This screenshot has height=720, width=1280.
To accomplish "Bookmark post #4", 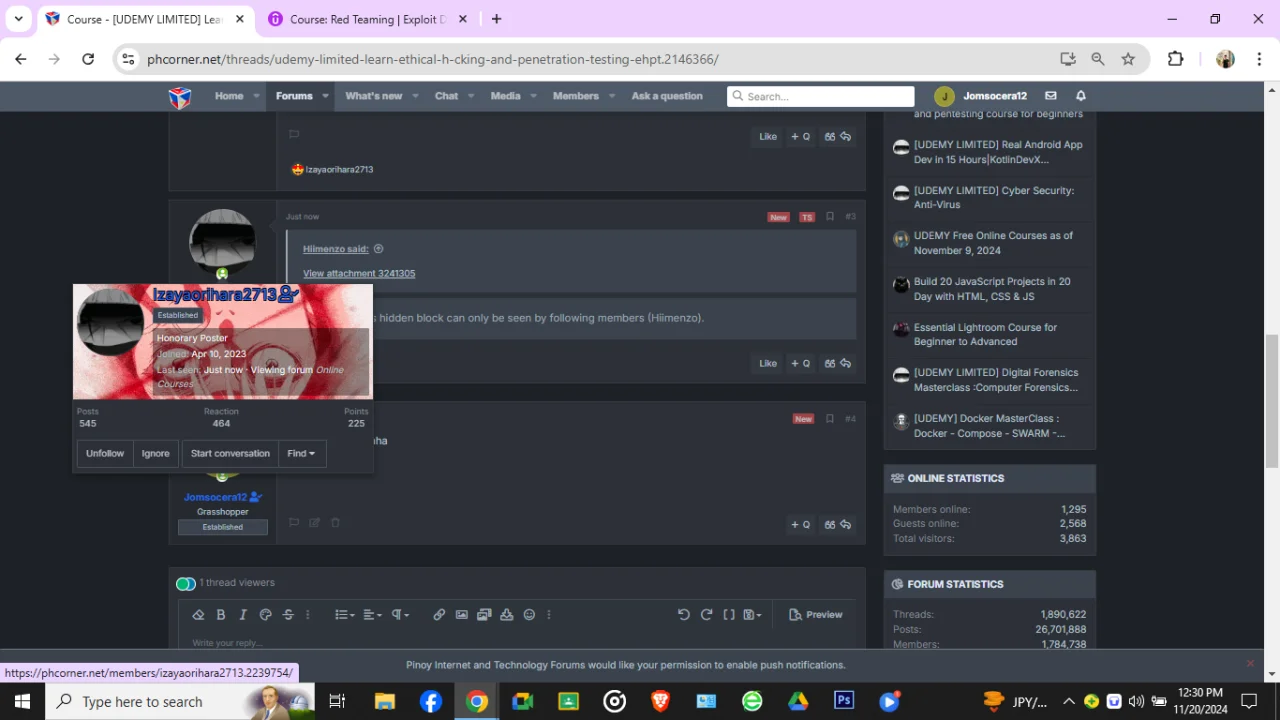I will (830, 419).
